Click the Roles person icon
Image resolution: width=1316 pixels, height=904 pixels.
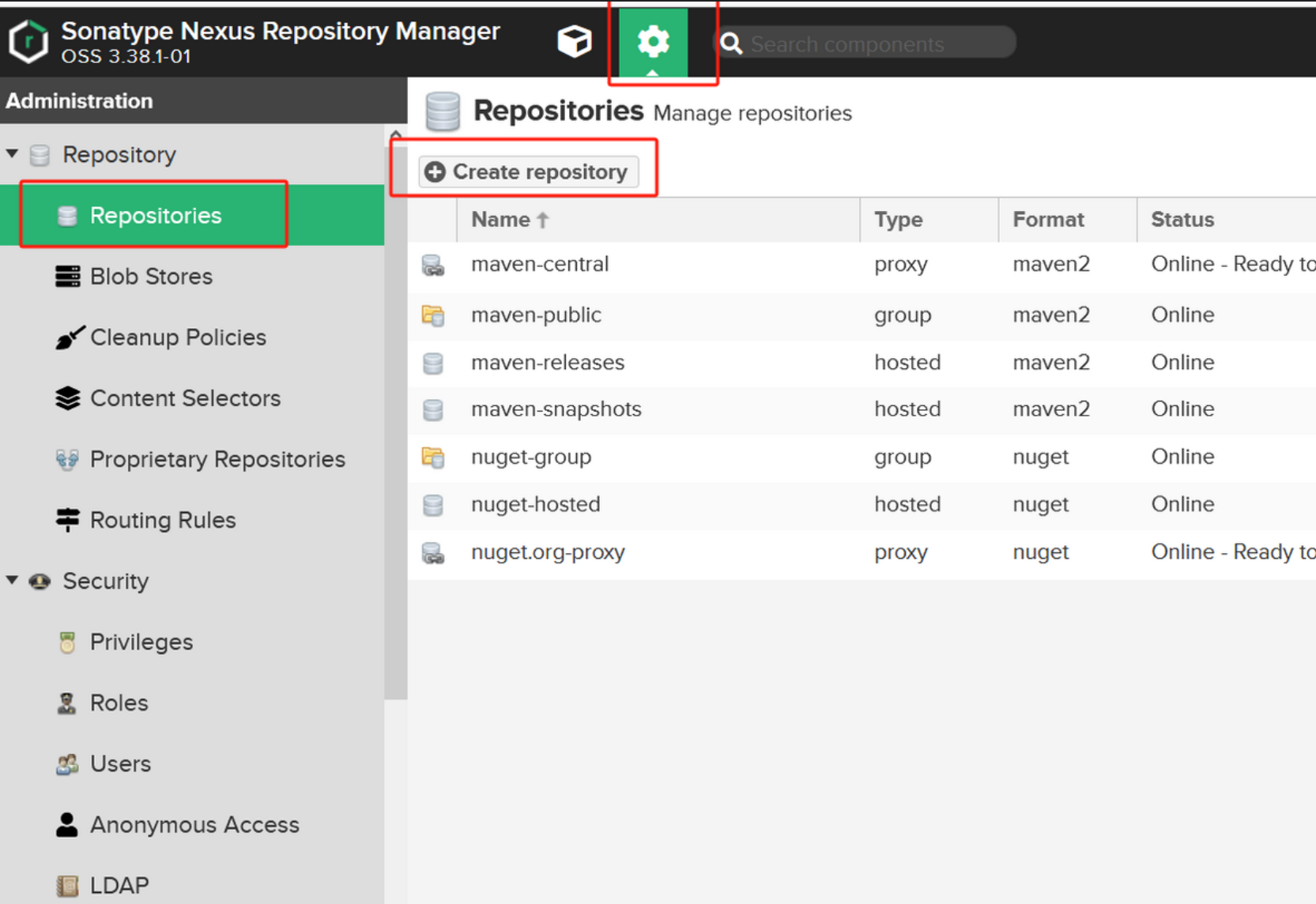click(67, 703)
